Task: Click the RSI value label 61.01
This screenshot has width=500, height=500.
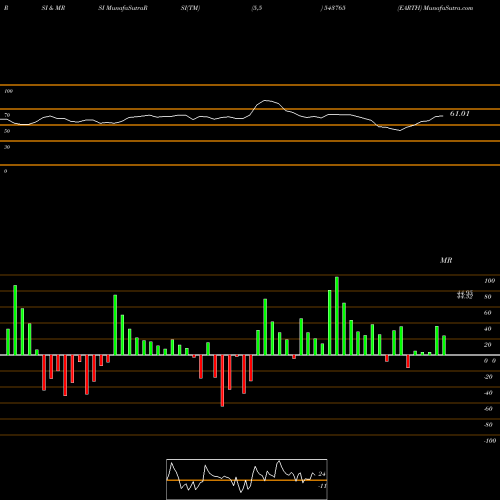Action: (x=460, y=114)
